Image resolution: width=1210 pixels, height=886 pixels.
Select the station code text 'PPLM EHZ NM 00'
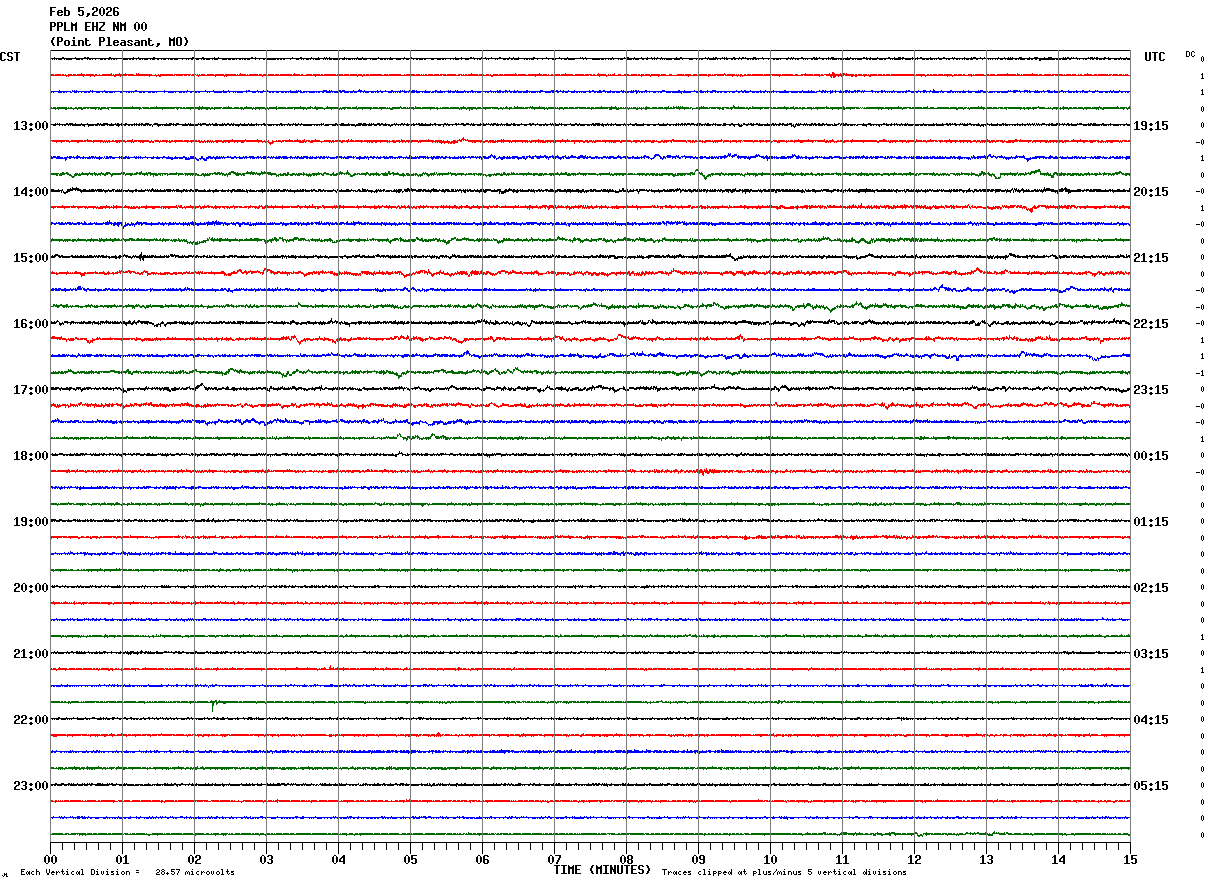[98, 27]
